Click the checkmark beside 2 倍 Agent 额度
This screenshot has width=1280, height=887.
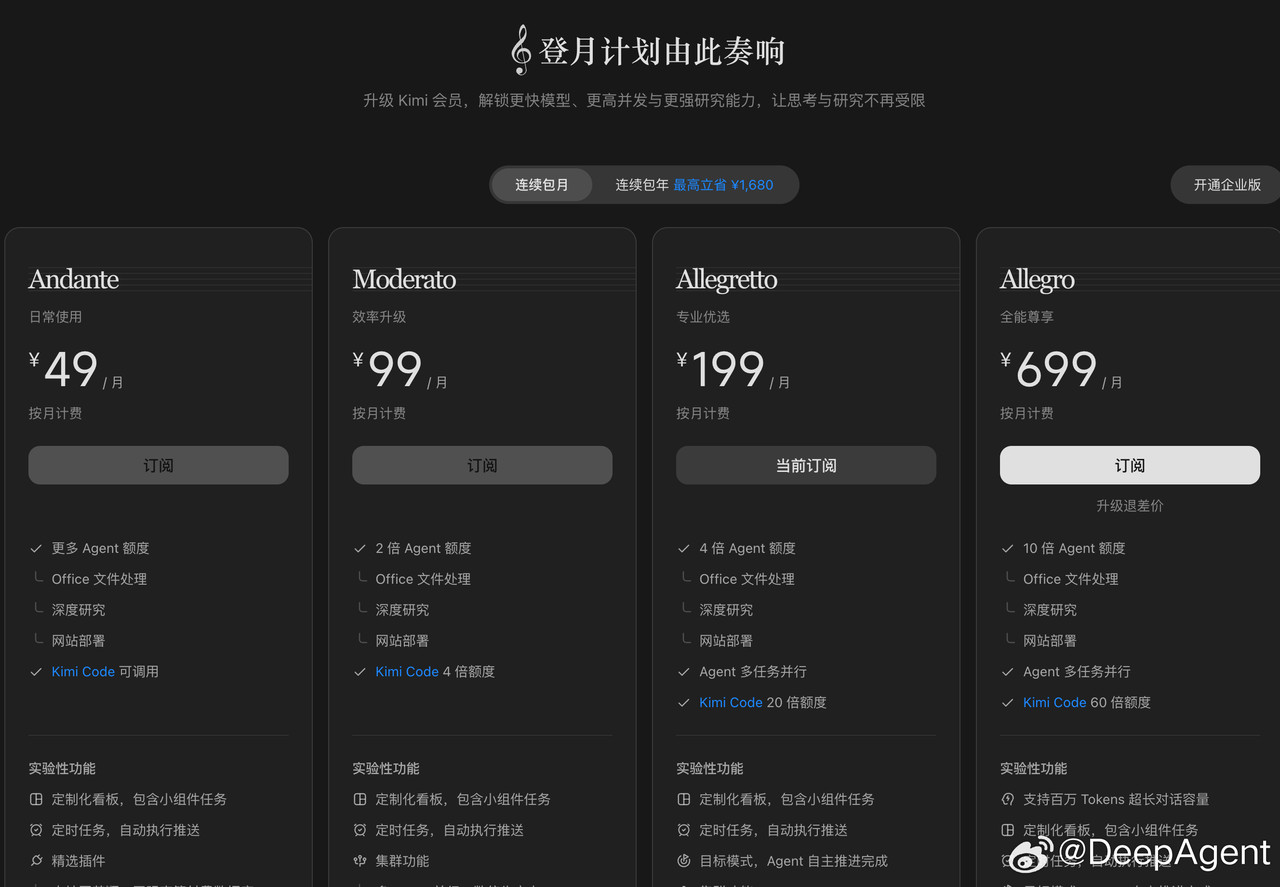click(x=360, y=548)
